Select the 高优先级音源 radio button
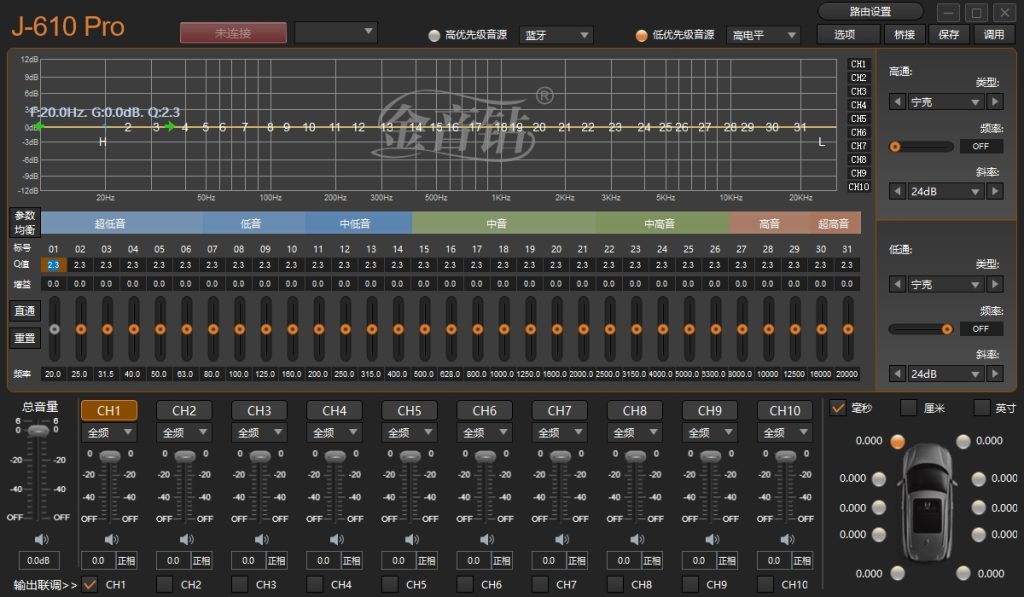Viewport: 1024px width, 597px height. click(x=434, y=35)
